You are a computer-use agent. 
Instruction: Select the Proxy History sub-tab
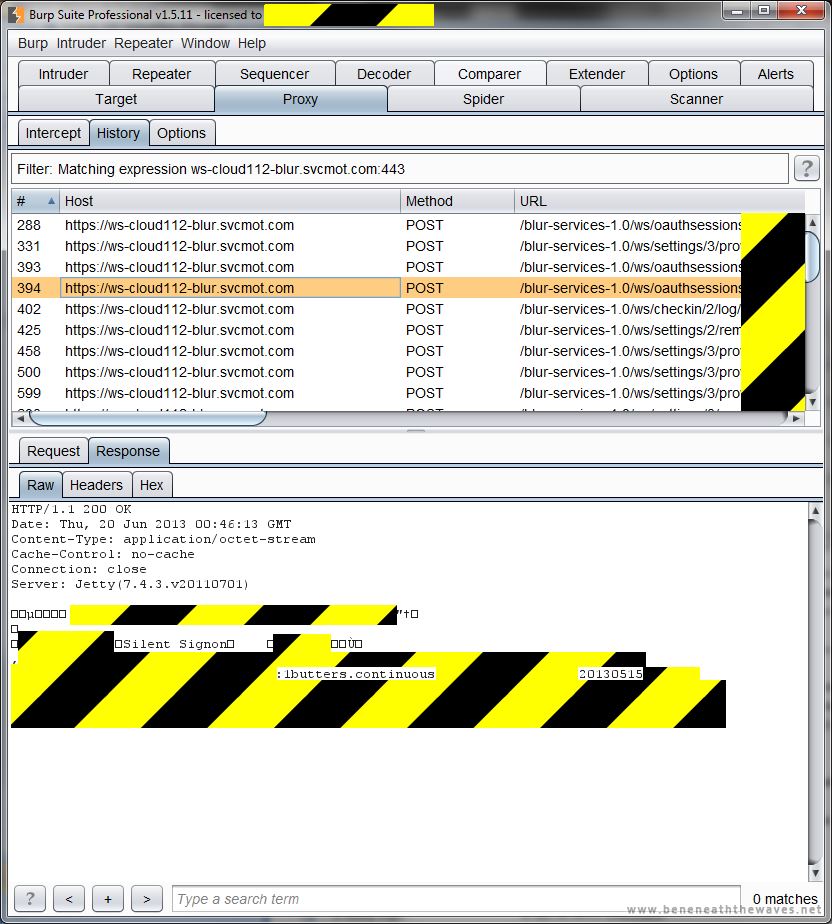[118, 133]
